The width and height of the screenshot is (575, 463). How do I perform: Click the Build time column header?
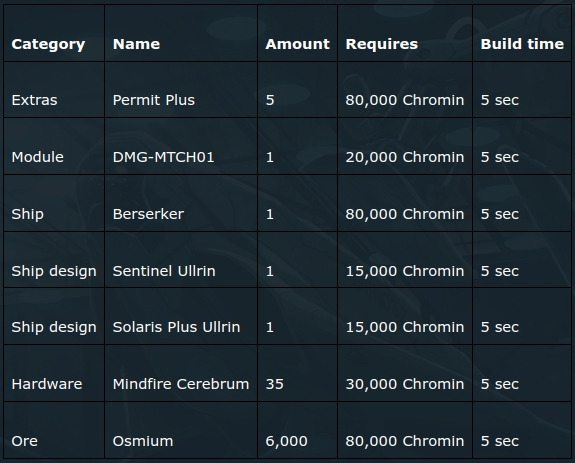522,44
